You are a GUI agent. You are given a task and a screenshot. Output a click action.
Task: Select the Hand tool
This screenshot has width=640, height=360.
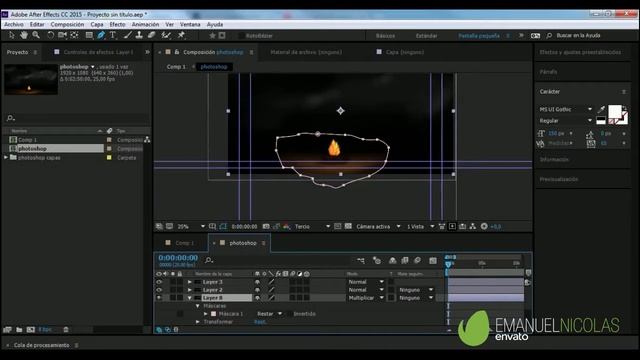[24, 36]
